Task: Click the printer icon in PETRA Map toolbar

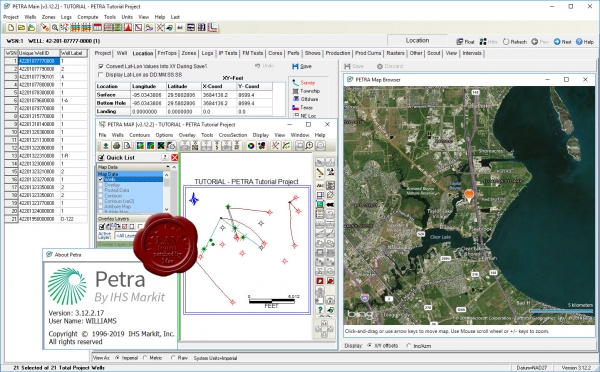Action: click(116, 146)
